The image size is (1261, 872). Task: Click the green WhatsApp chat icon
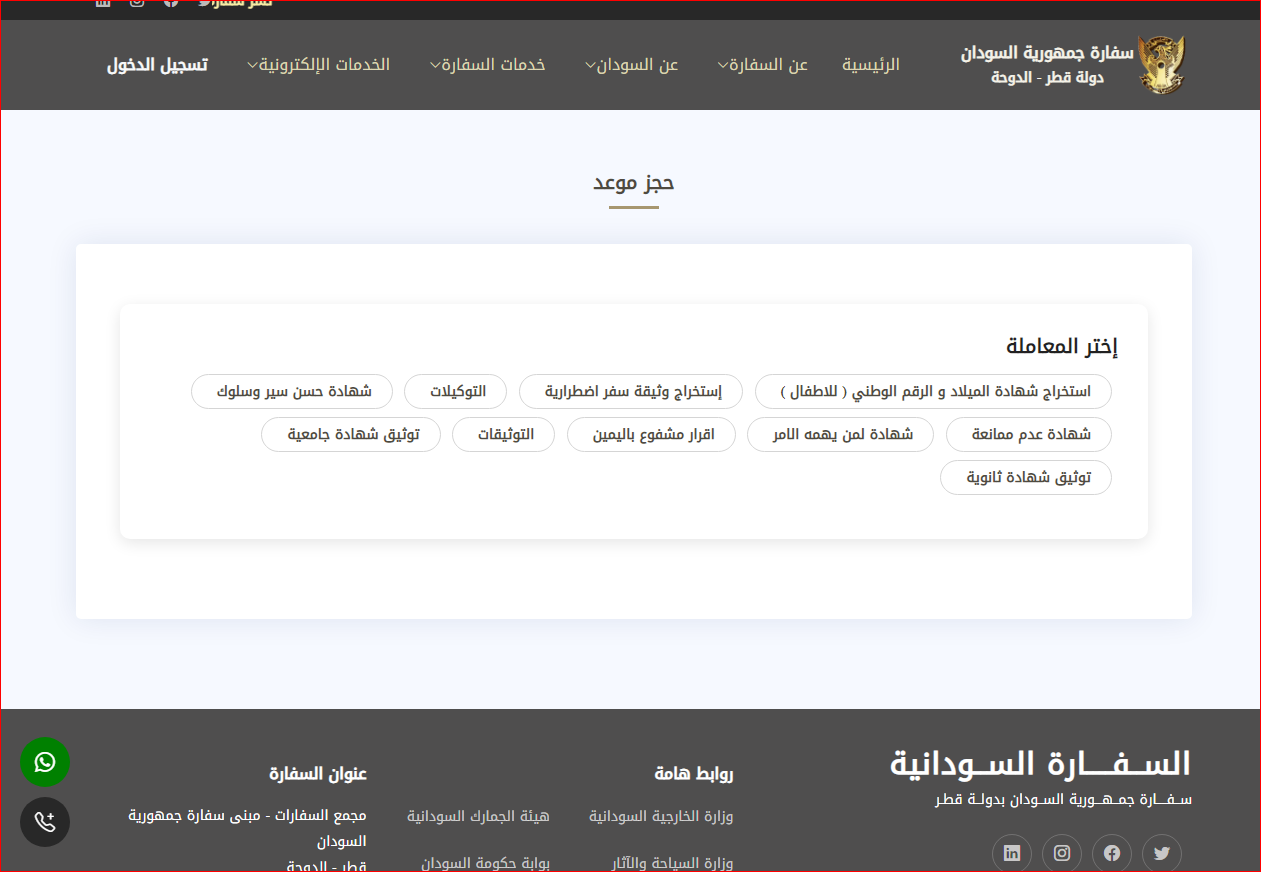tap(45, 762)
